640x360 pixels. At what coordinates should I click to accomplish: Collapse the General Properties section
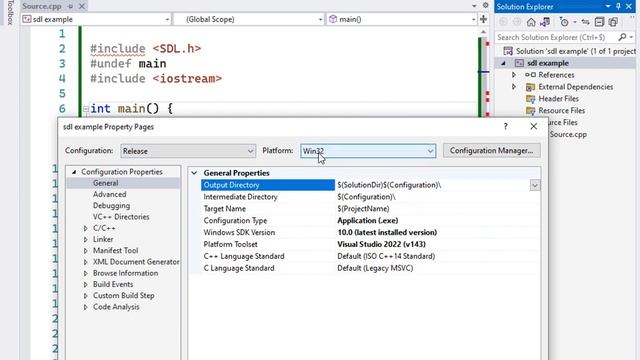click(x=194, y=173)
